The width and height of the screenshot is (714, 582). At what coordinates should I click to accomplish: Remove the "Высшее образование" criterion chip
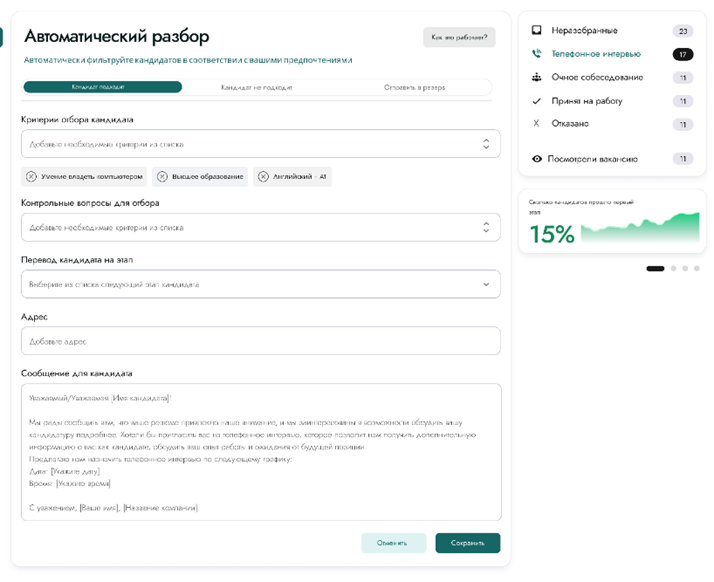pyautogui.click(x=163, y=177)
